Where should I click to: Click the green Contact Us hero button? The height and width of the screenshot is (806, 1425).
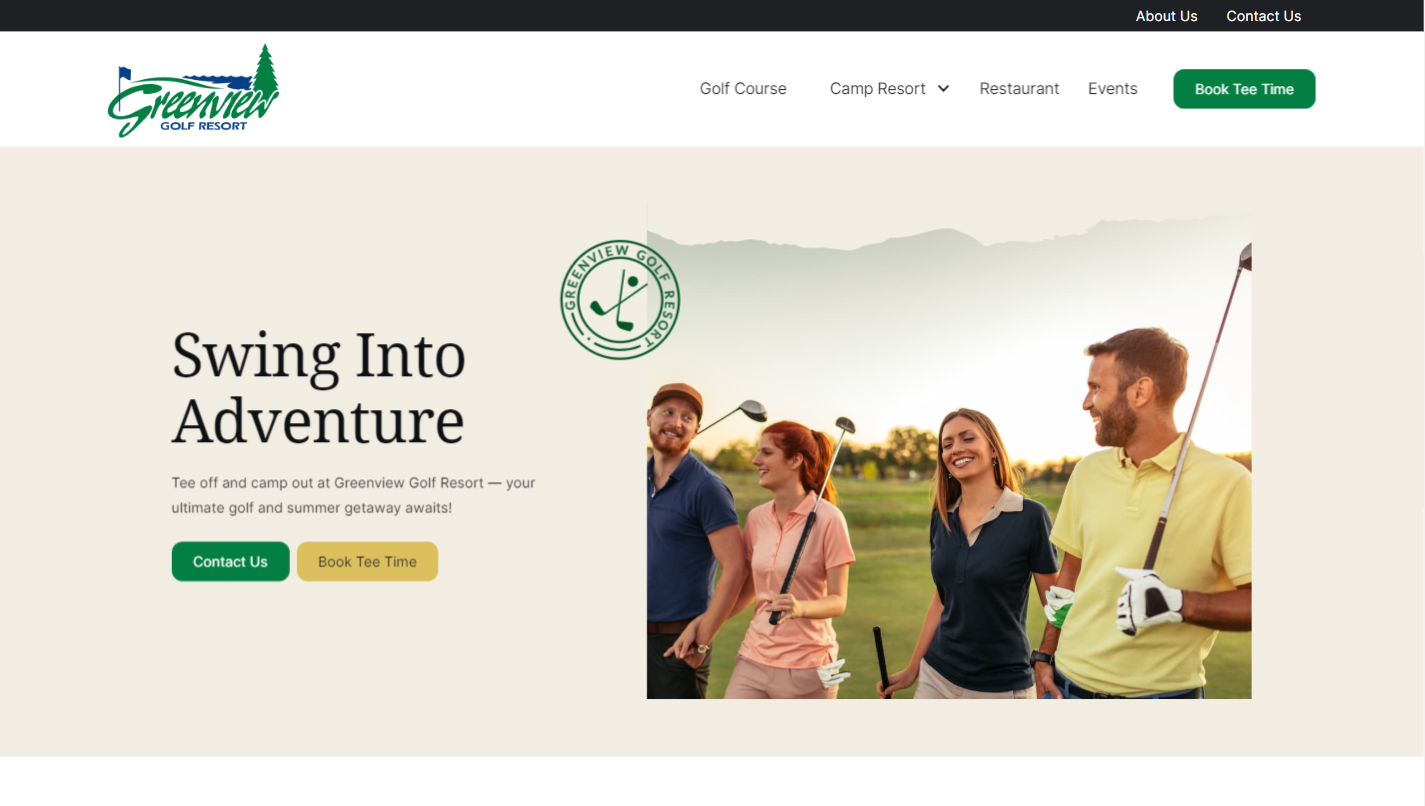point(230,561)
